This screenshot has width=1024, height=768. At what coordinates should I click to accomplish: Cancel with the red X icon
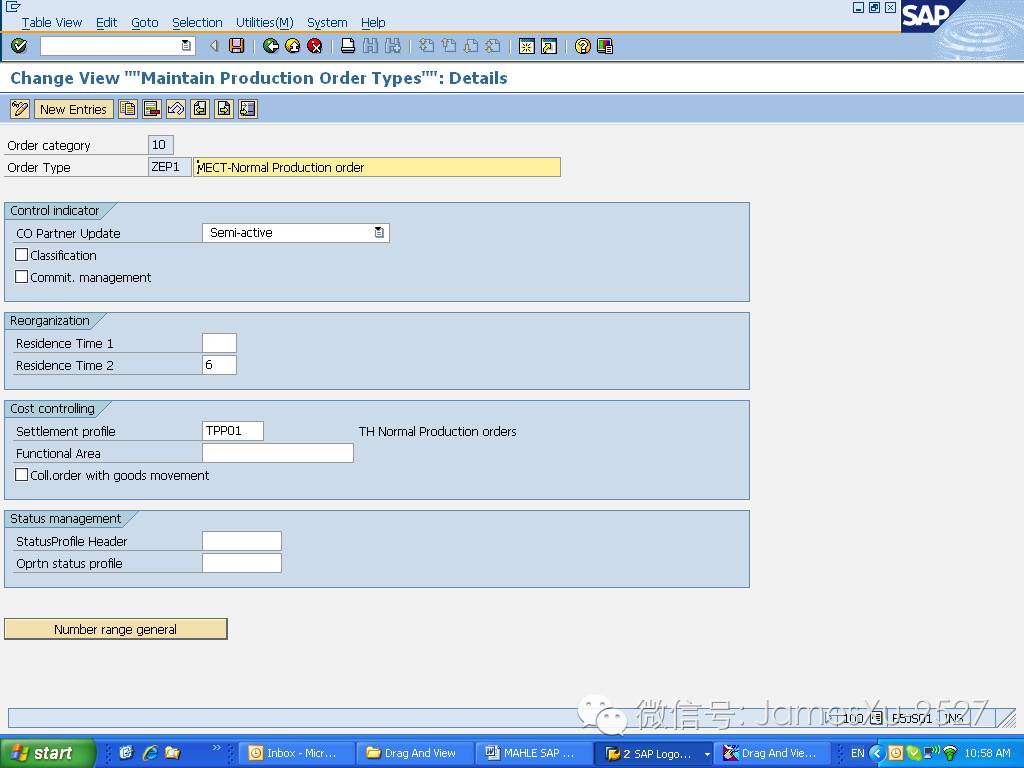click(x=315, y=46)
